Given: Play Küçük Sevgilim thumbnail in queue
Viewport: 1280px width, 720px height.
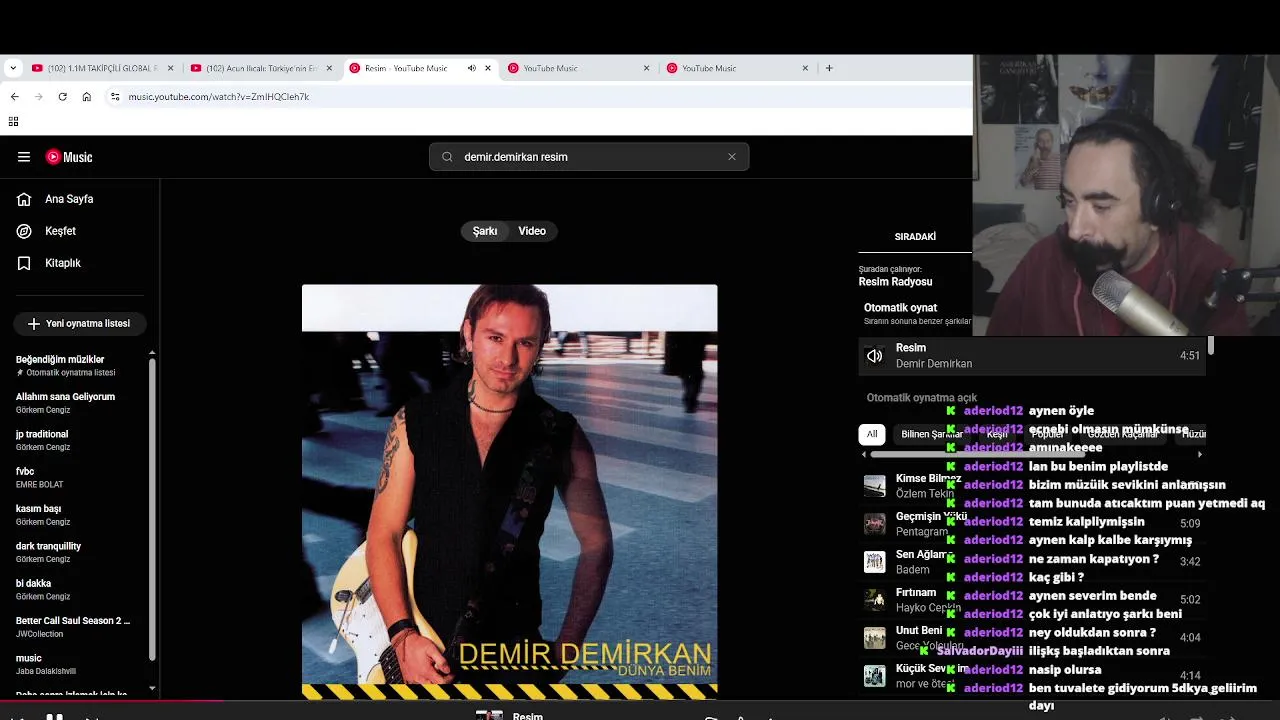Looking at the screenshot, I should pos(875,676).
